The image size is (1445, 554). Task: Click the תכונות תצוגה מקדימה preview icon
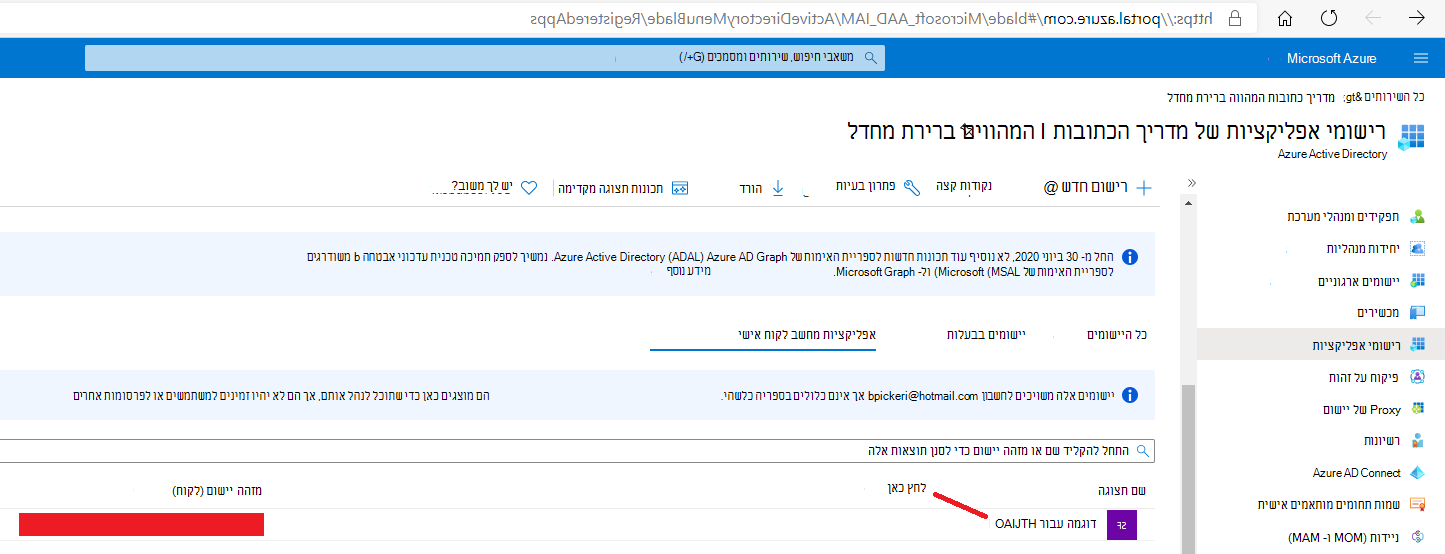[x=680, y=187]
